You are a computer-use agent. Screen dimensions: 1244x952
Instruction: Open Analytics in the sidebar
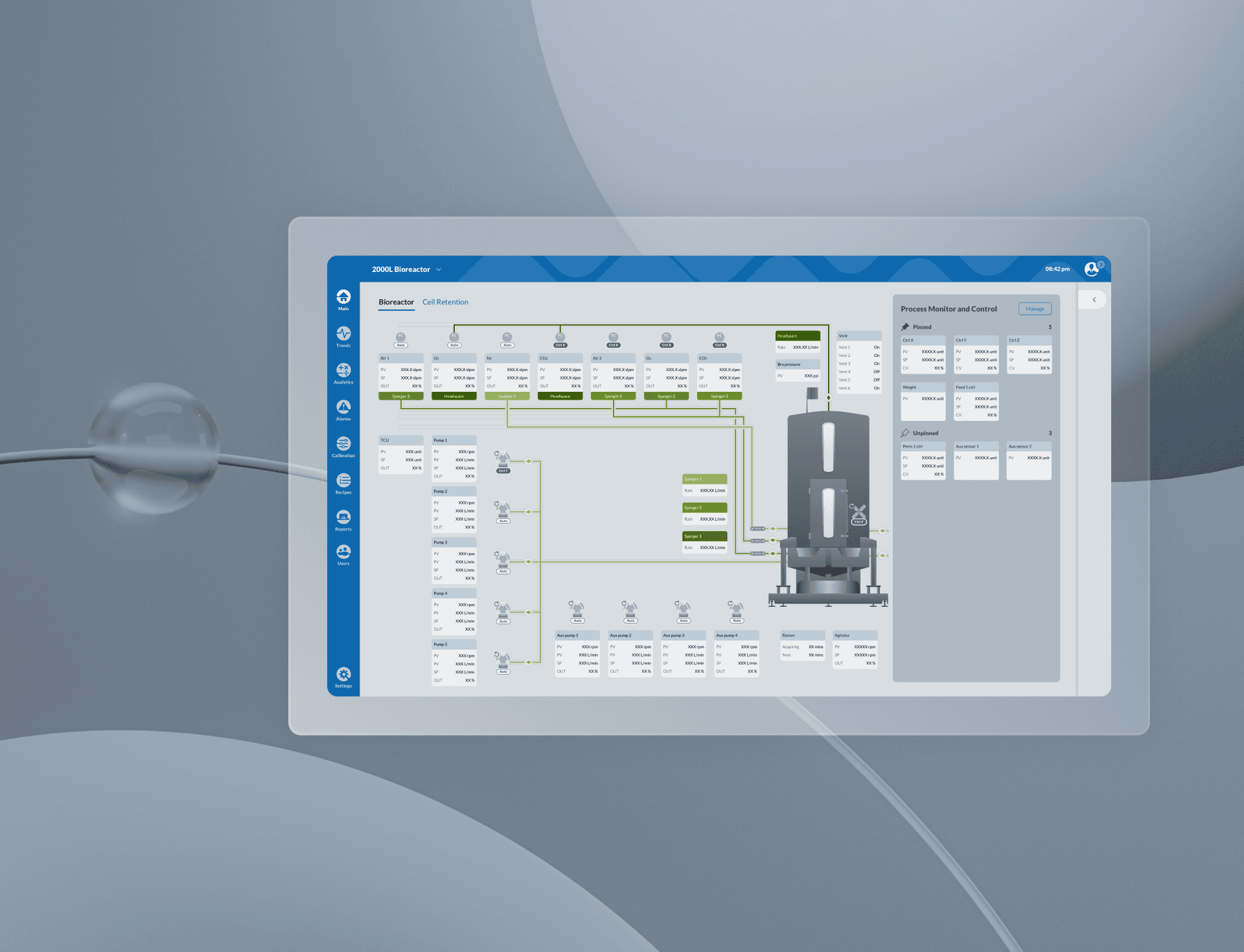(343, 373)
